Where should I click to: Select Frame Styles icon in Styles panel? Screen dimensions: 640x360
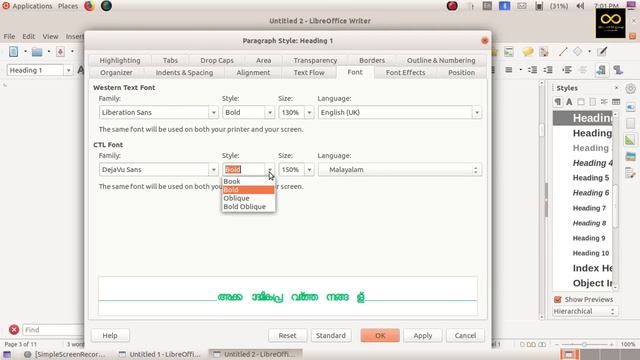581,102
